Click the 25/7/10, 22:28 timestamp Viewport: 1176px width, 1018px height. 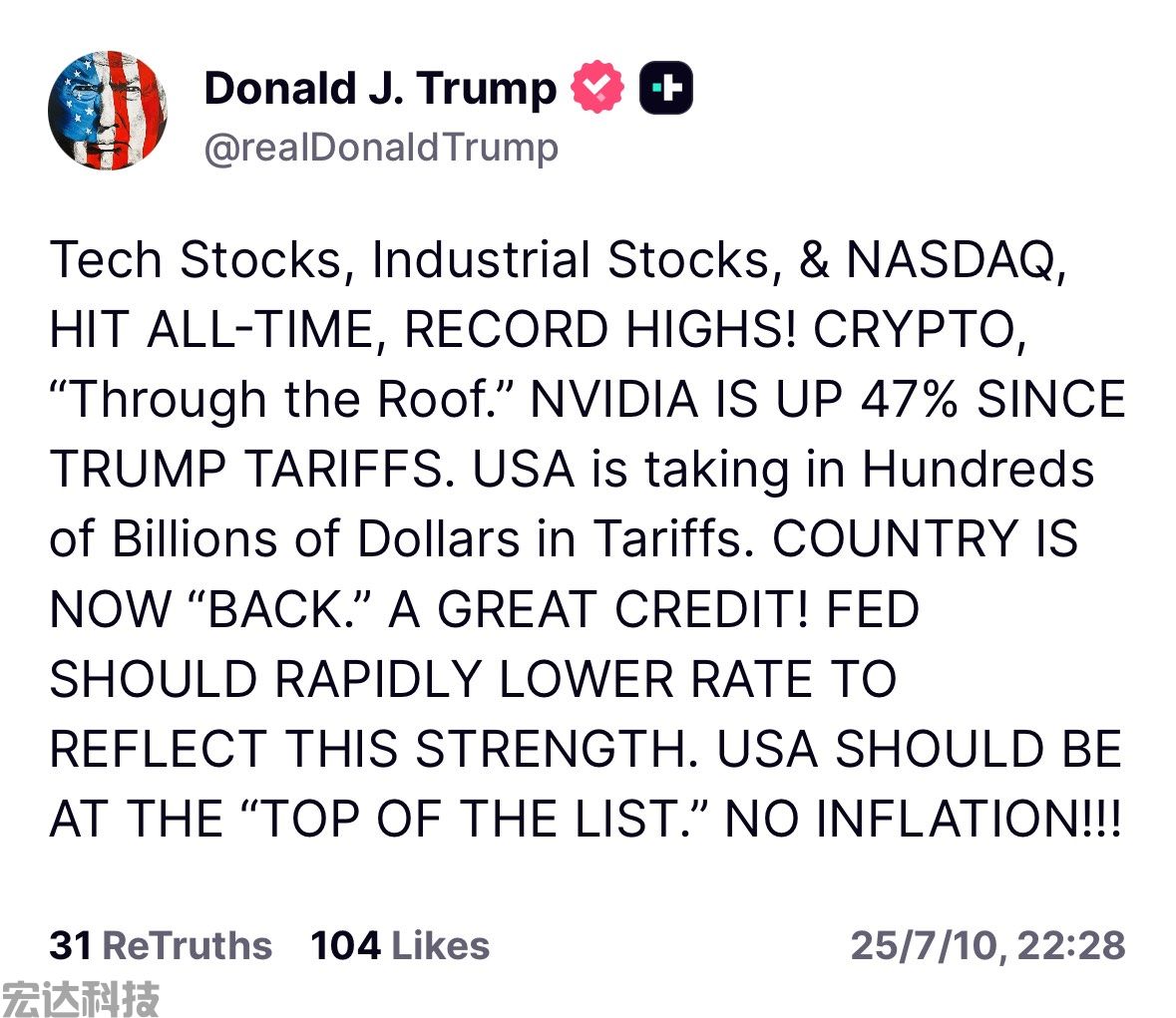tap(987, 945)
